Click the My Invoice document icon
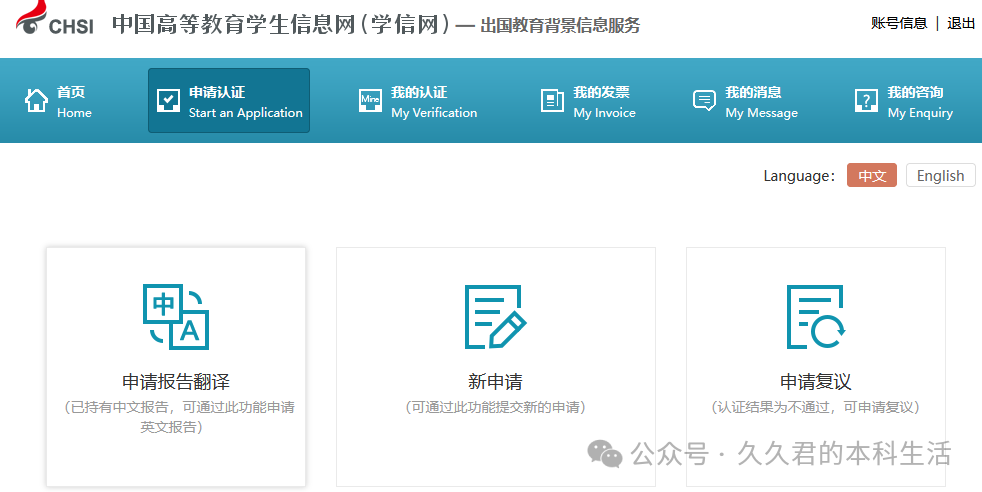This screenshot has width=982, height=492. 552,100
